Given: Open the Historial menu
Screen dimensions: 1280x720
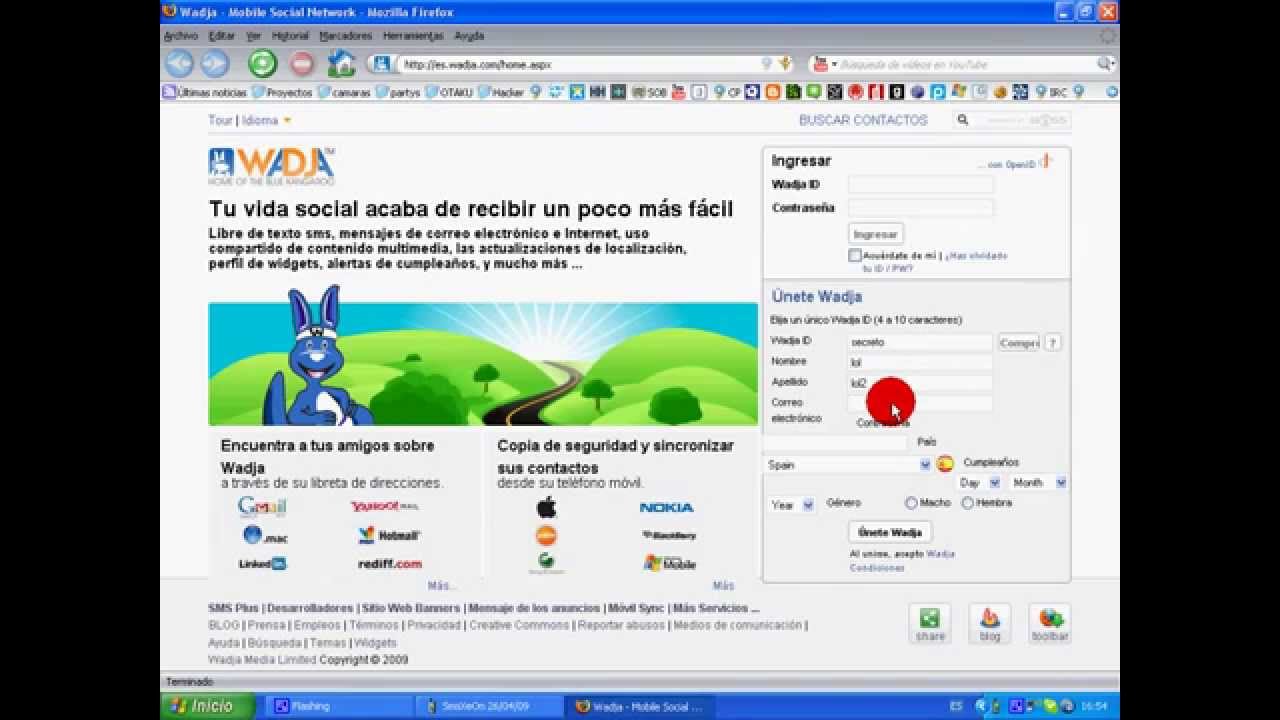Looking at the screenshot, I should pos(290,36).
